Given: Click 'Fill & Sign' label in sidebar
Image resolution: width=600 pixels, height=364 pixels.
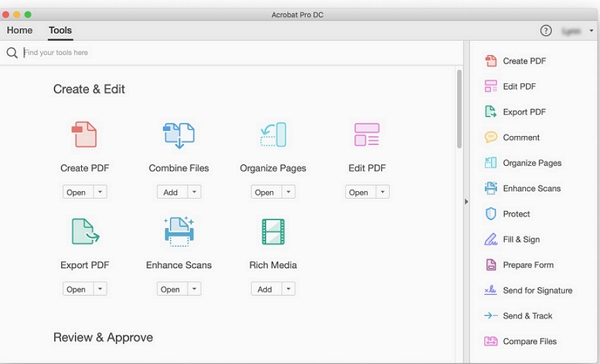Looking at the screenshot, I should click(x=521, y=239).
